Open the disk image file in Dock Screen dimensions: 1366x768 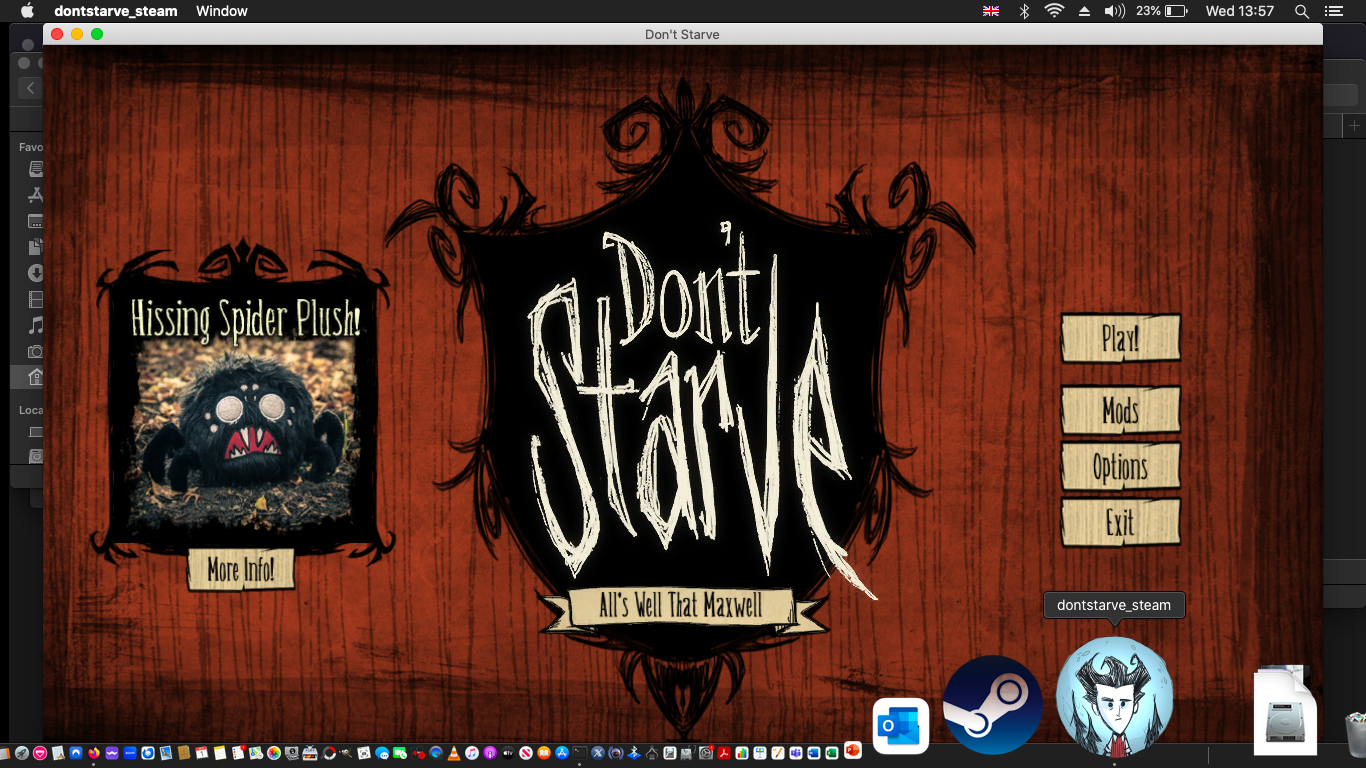(x=1285, y=710)
